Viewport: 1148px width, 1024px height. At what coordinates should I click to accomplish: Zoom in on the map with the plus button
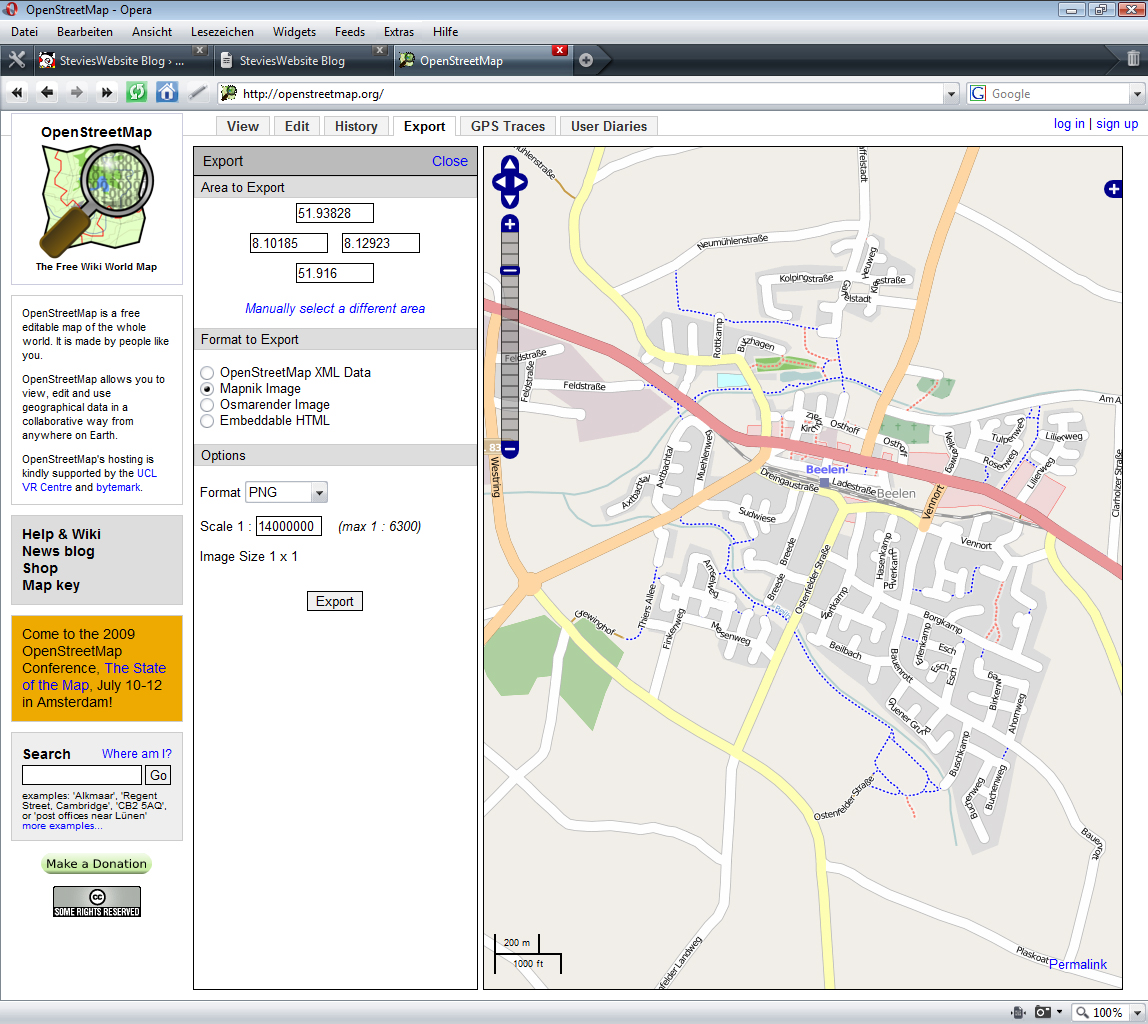510,224
